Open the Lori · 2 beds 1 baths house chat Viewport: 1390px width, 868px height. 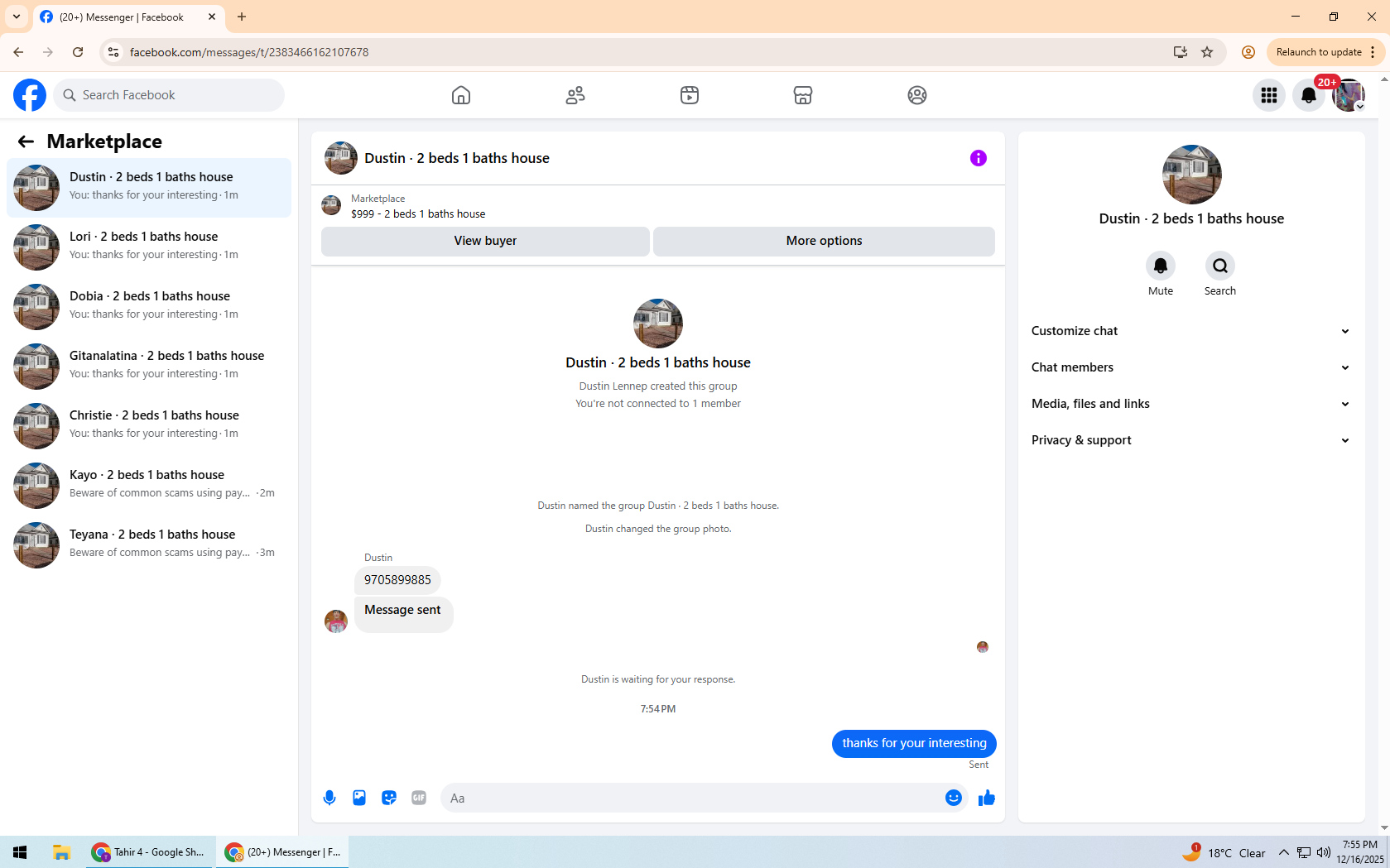[149, 247]
